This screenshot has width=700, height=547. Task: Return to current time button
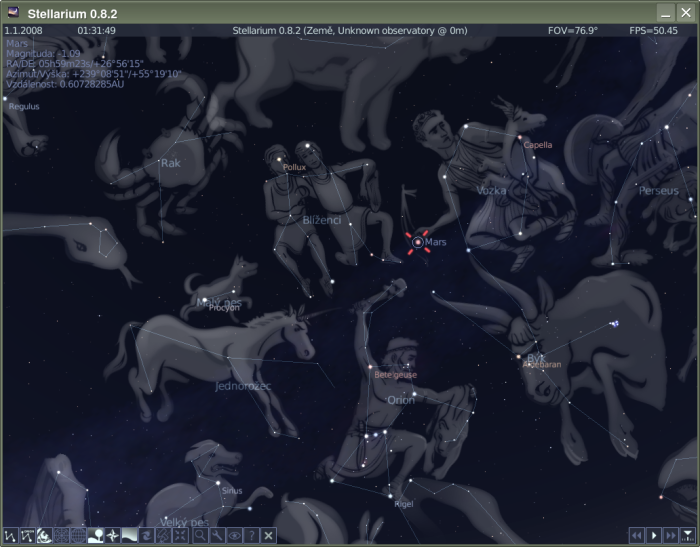pyautogui.click(x=688, y=535)
